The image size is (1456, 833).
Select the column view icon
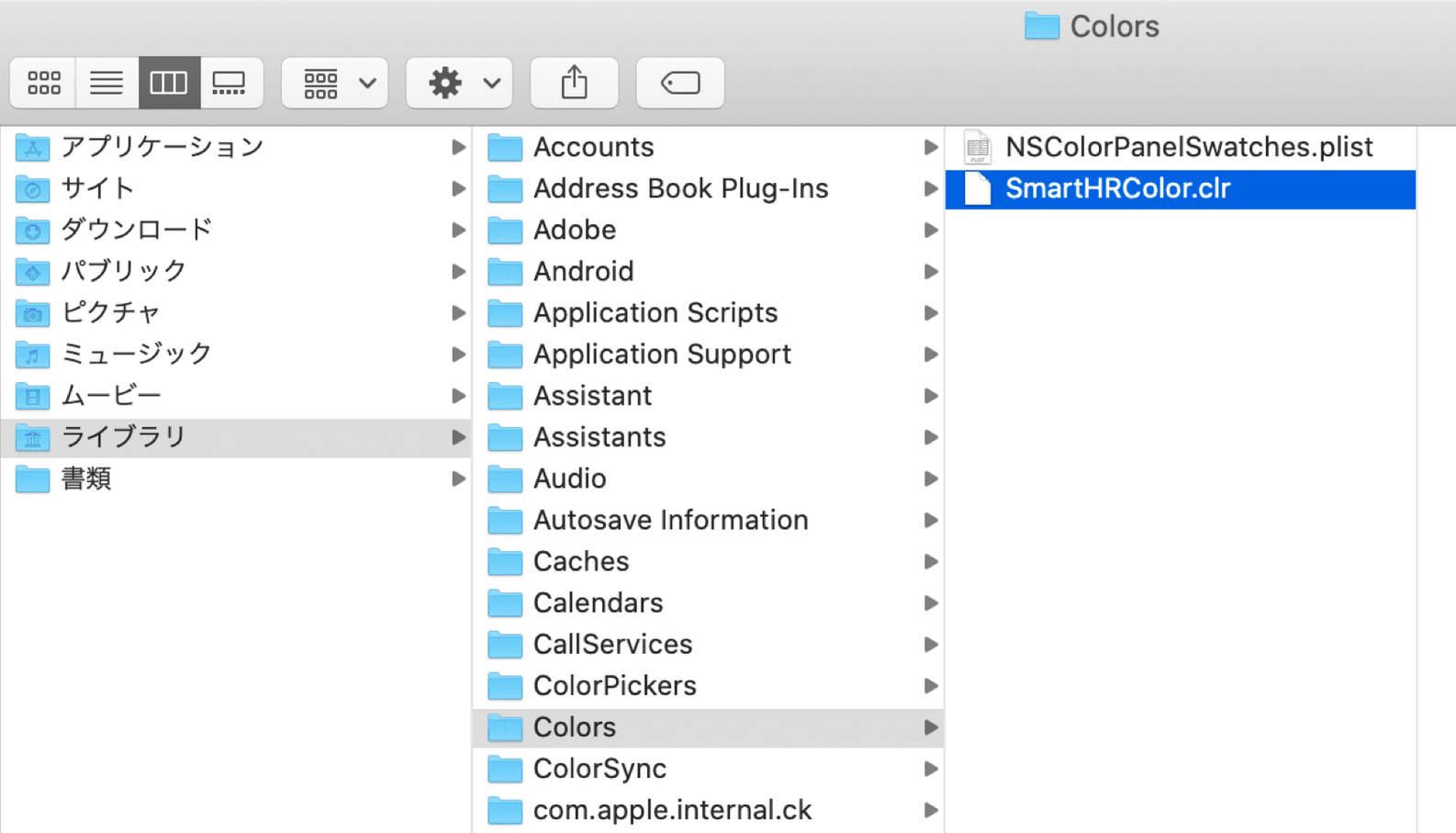tap(169, 82)
